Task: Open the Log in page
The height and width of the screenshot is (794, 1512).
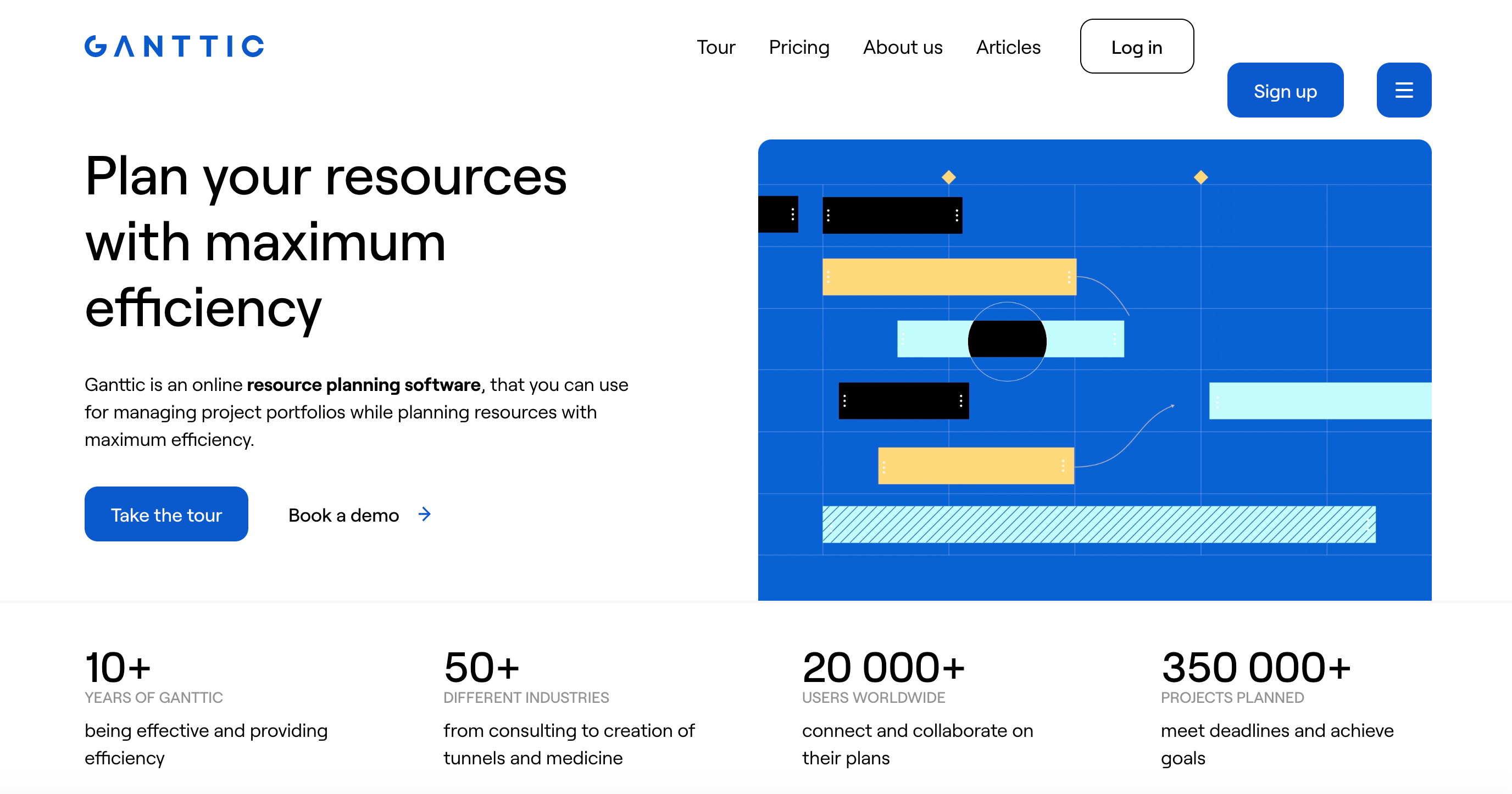Action: tap(1137, 47)
